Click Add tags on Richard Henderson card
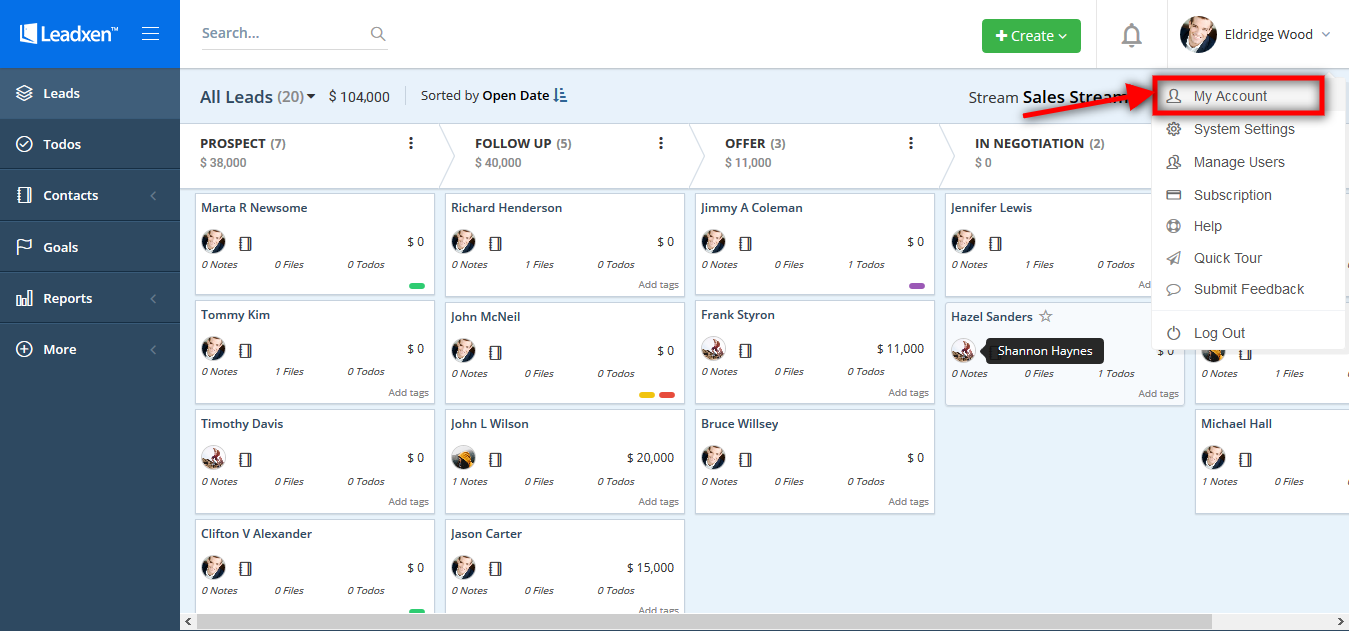Viewport: 1349px width, 631px height. 659,285
